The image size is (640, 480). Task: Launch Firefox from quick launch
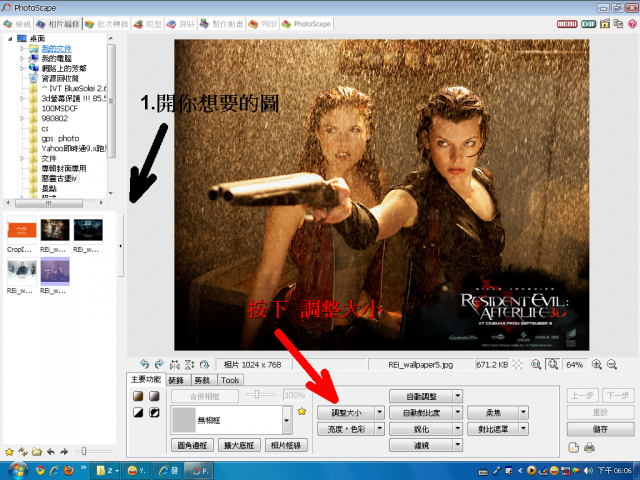(69, 471)
